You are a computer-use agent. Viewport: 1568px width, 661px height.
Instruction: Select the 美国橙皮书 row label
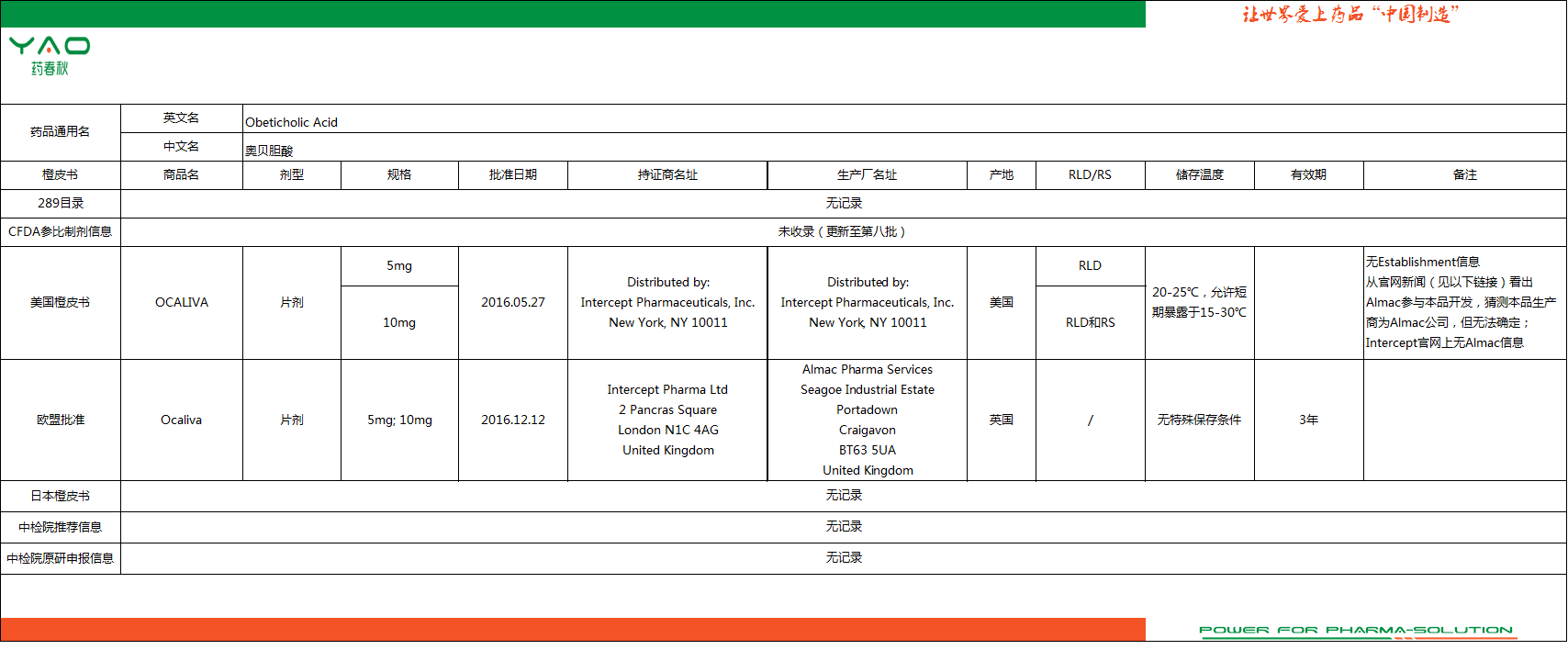pyautogui.click(x=61, y=303)
